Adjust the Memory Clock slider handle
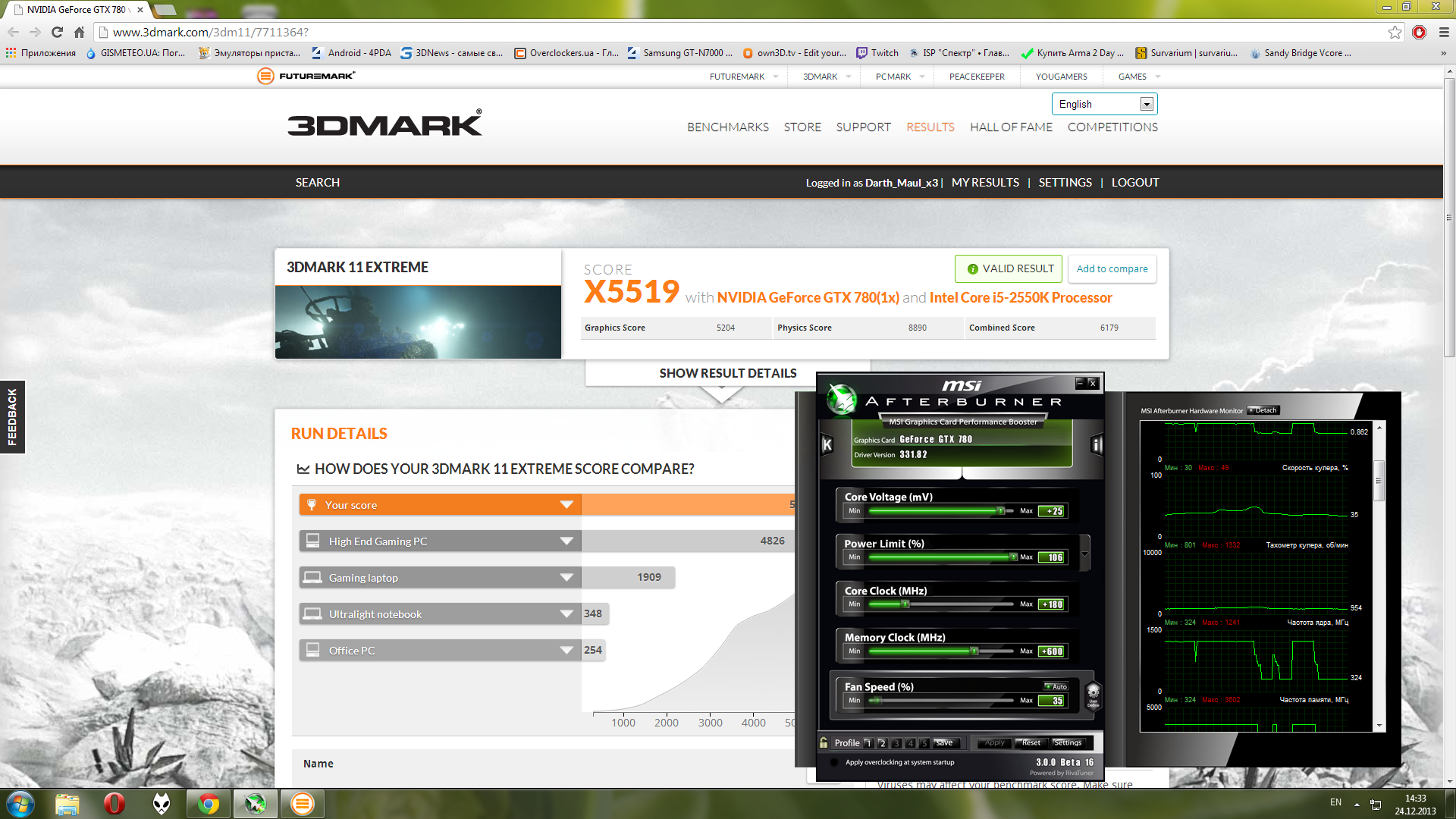Image resolution: width=1456 pixels, height=819 pixels. pyautogui.click(x=974, y=651)
